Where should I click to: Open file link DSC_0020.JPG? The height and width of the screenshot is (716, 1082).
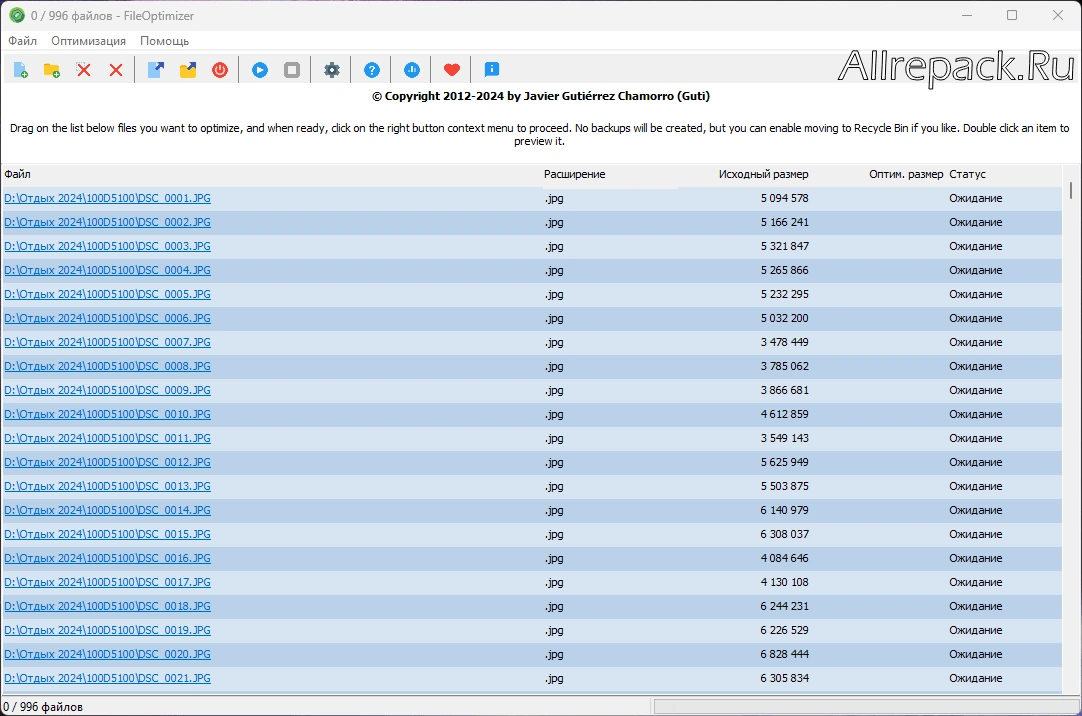(x=108, y=655)
